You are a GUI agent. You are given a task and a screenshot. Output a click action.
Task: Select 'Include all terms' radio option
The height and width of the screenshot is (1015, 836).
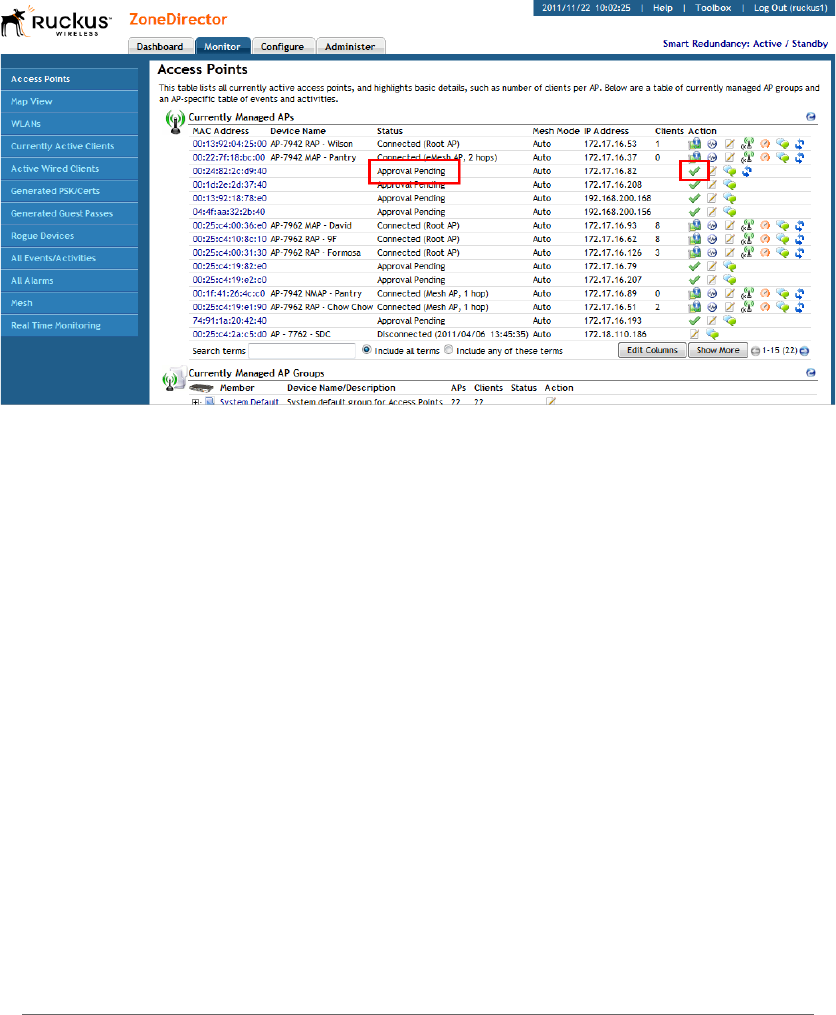click(367, 350)
